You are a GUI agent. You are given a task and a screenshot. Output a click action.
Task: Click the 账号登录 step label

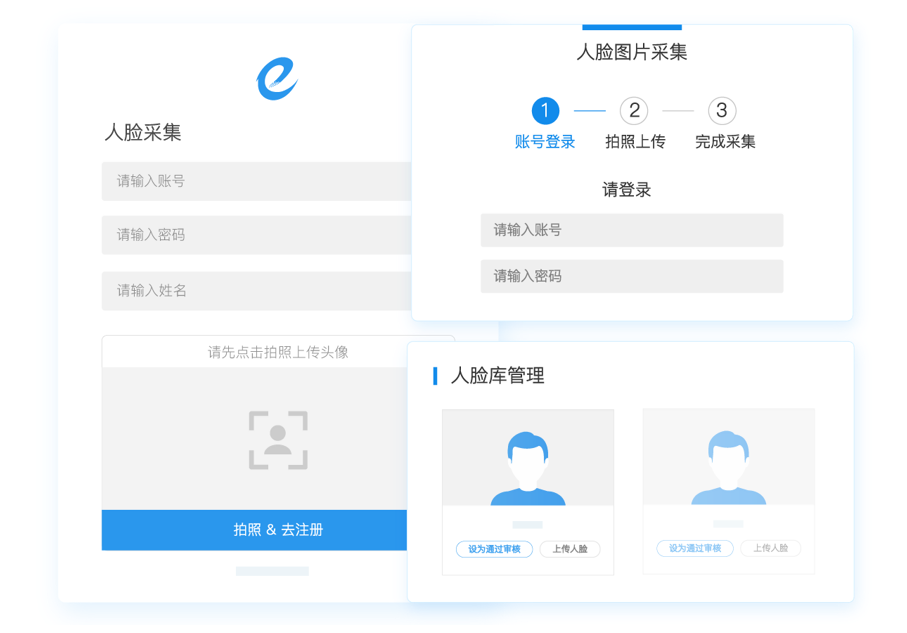point(545,142)
